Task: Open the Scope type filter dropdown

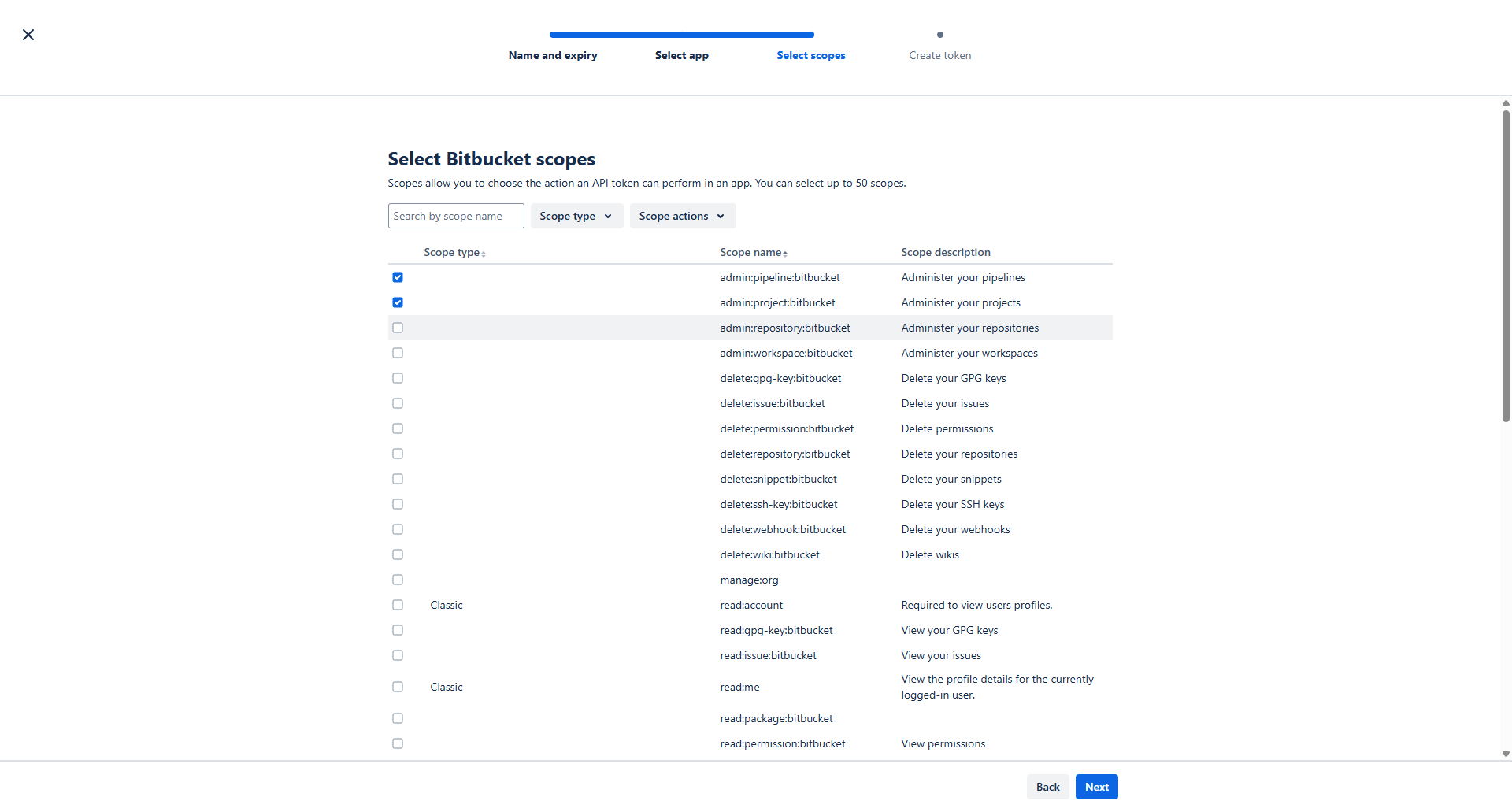Action: pyautogui.click(x=576, y=216)
